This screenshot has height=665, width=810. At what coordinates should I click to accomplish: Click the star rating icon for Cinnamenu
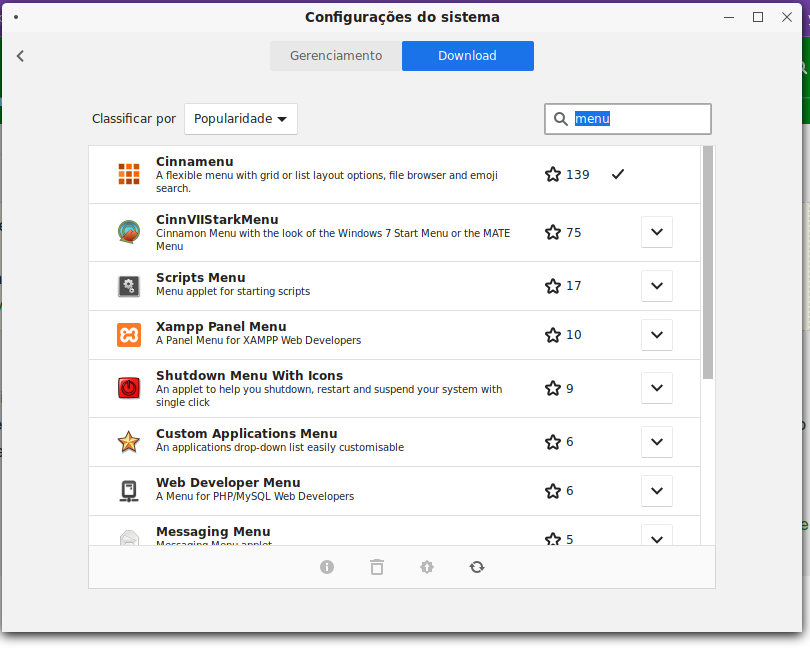(553, 174)
